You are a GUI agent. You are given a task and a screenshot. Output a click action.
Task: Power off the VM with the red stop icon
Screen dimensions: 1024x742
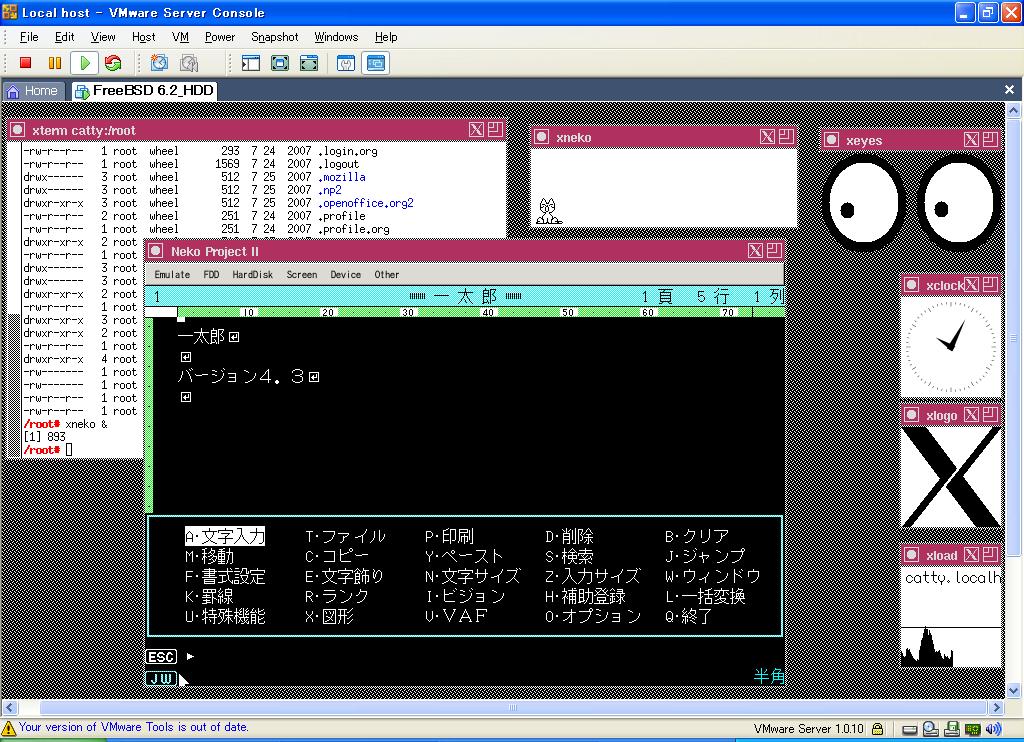[x=25, y=63]
